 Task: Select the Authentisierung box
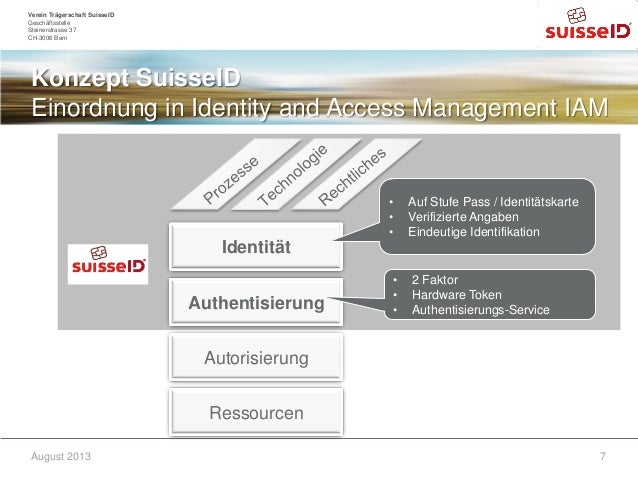point(256,302)
